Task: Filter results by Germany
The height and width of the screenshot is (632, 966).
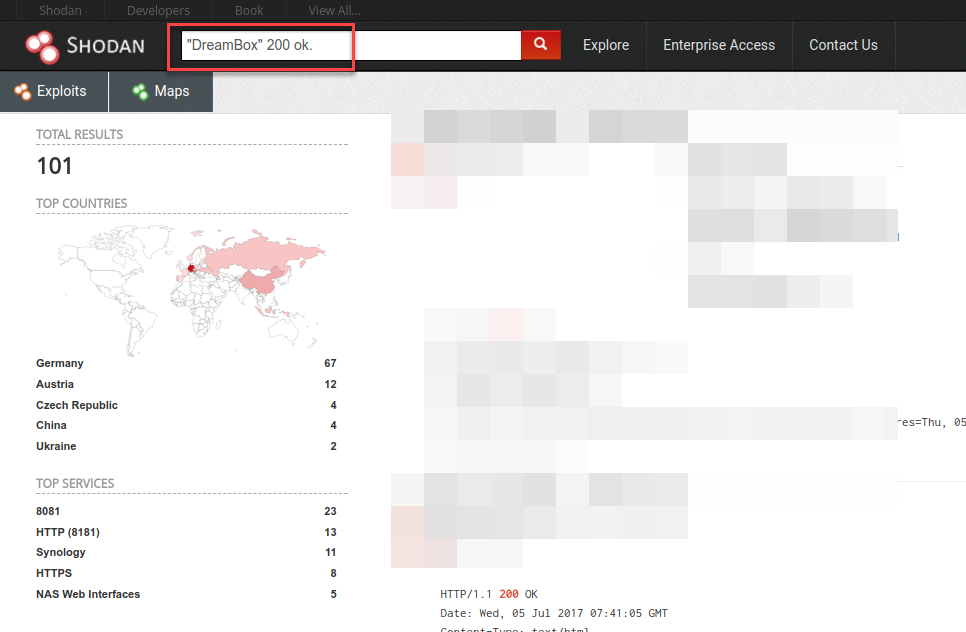Action: click(x=59, y=363)
